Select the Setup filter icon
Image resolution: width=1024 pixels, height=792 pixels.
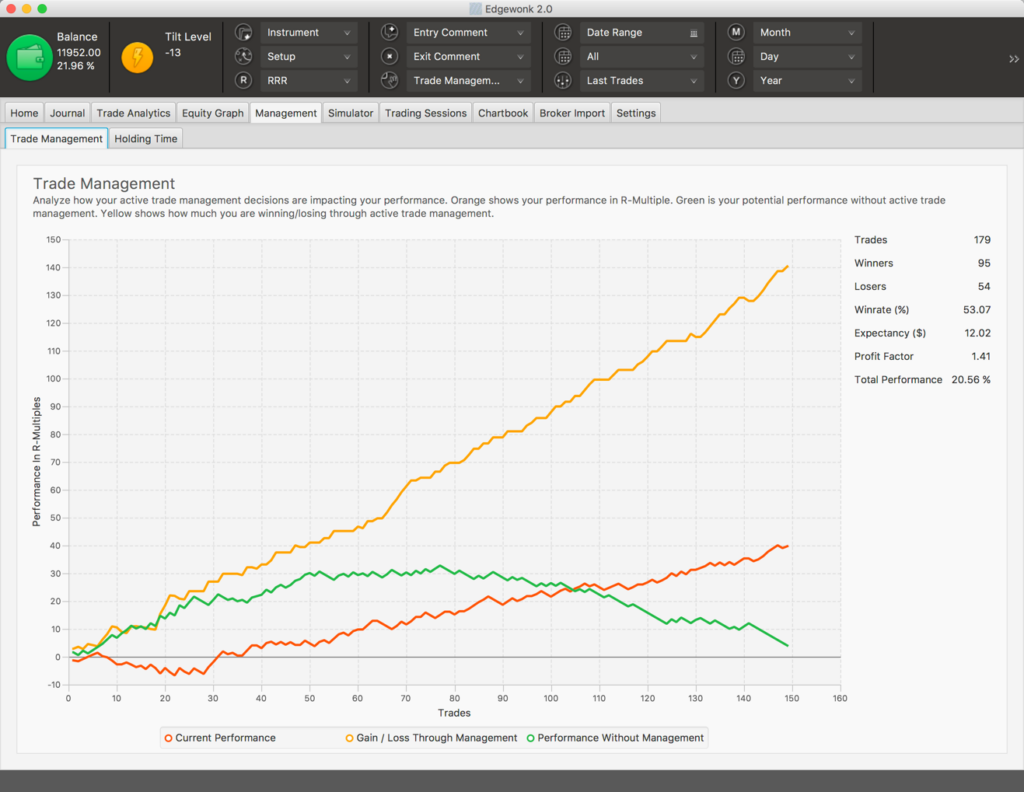(x=242, y=56)
